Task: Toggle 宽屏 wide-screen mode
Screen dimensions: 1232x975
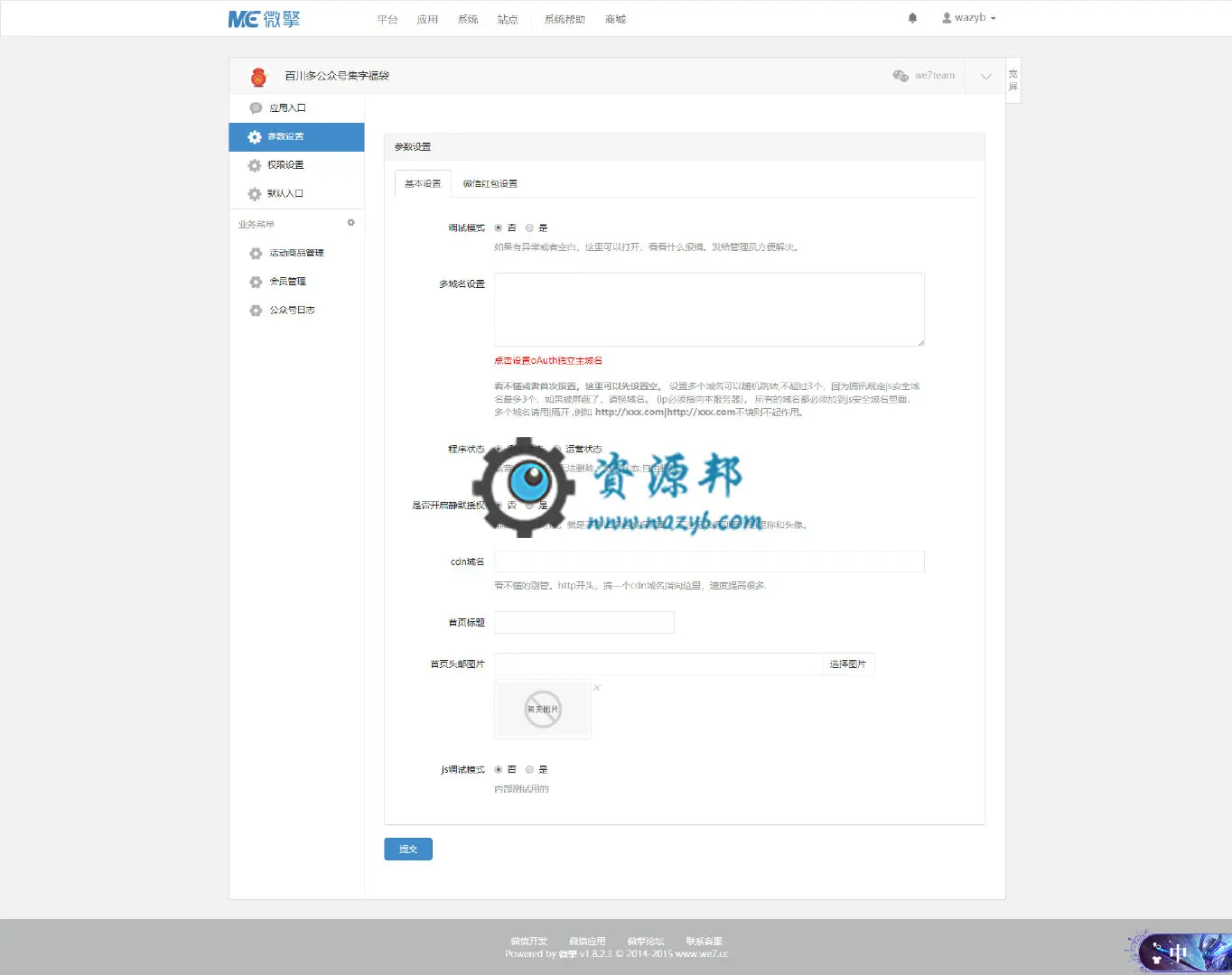Action: (x=1013, y=80)
